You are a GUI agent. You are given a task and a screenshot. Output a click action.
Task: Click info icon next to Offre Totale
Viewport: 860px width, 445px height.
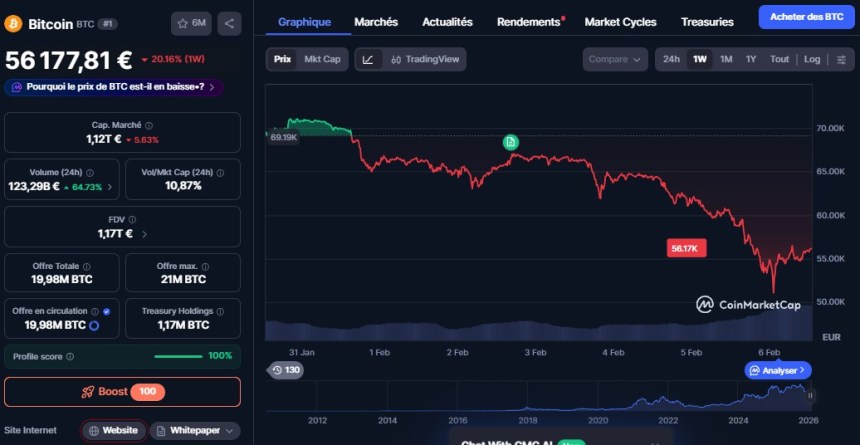coord(87,266)
